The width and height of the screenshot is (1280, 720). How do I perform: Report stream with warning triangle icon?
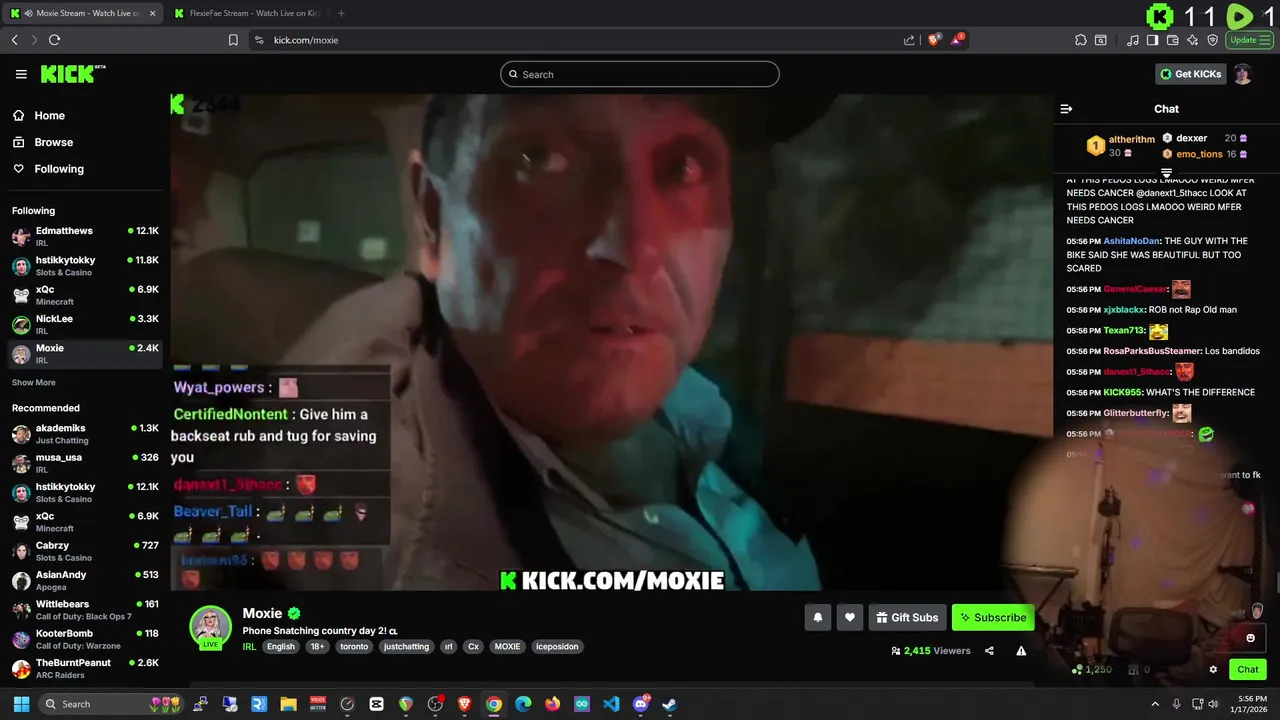(x=1021, y=650)
